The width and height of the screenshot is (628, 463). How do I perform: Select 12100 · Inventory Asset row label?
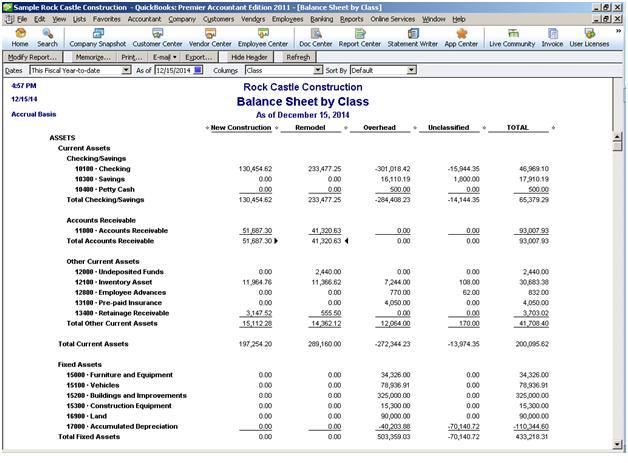113,282
